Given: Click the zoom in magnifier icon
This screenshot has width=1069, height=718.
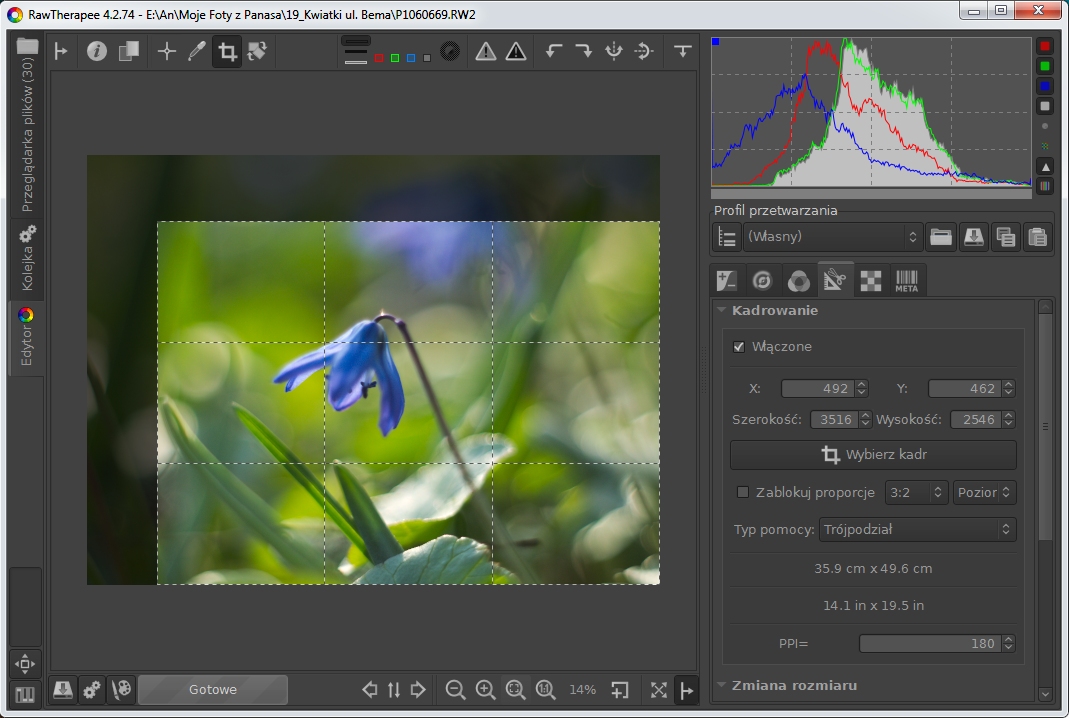Looking at the screenshot, I should (485, 689).
